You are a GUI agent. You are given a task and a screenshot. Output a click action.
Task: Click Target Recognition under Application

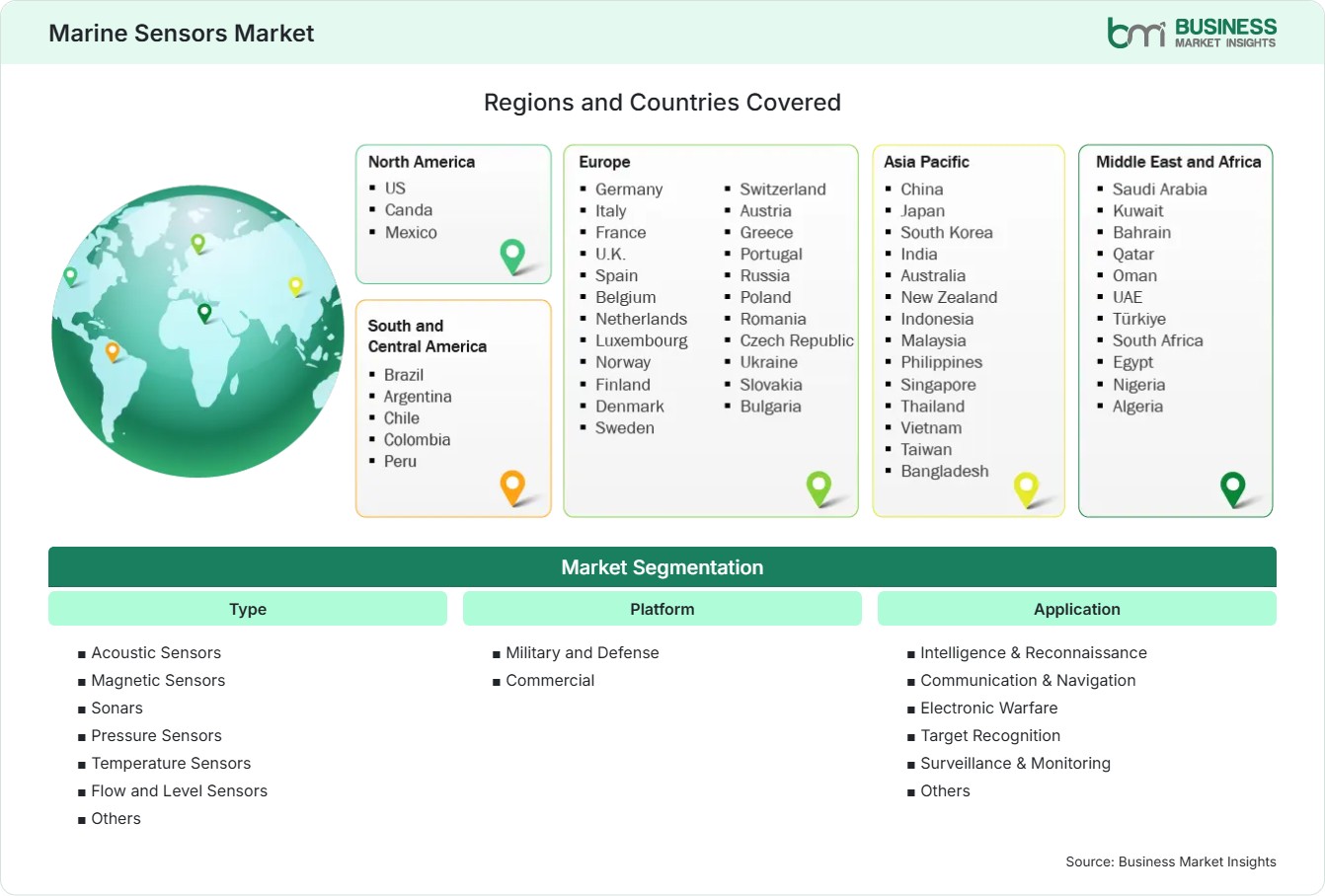990,736
